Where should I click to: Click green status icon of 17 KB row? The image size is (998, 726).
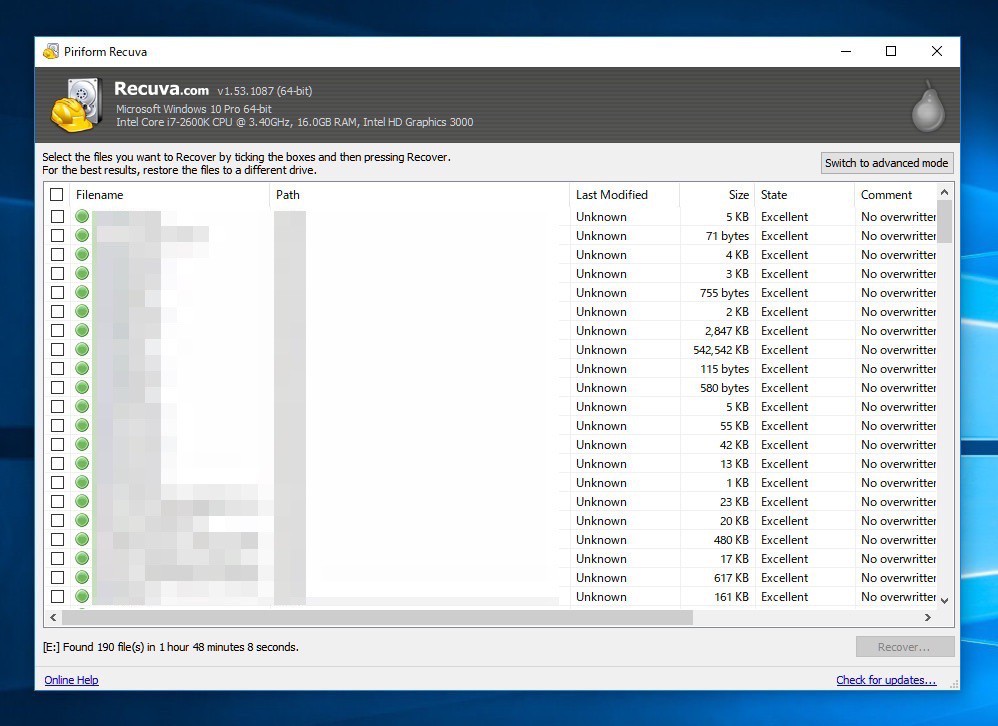pyautogui.click(x=81, y=558)
